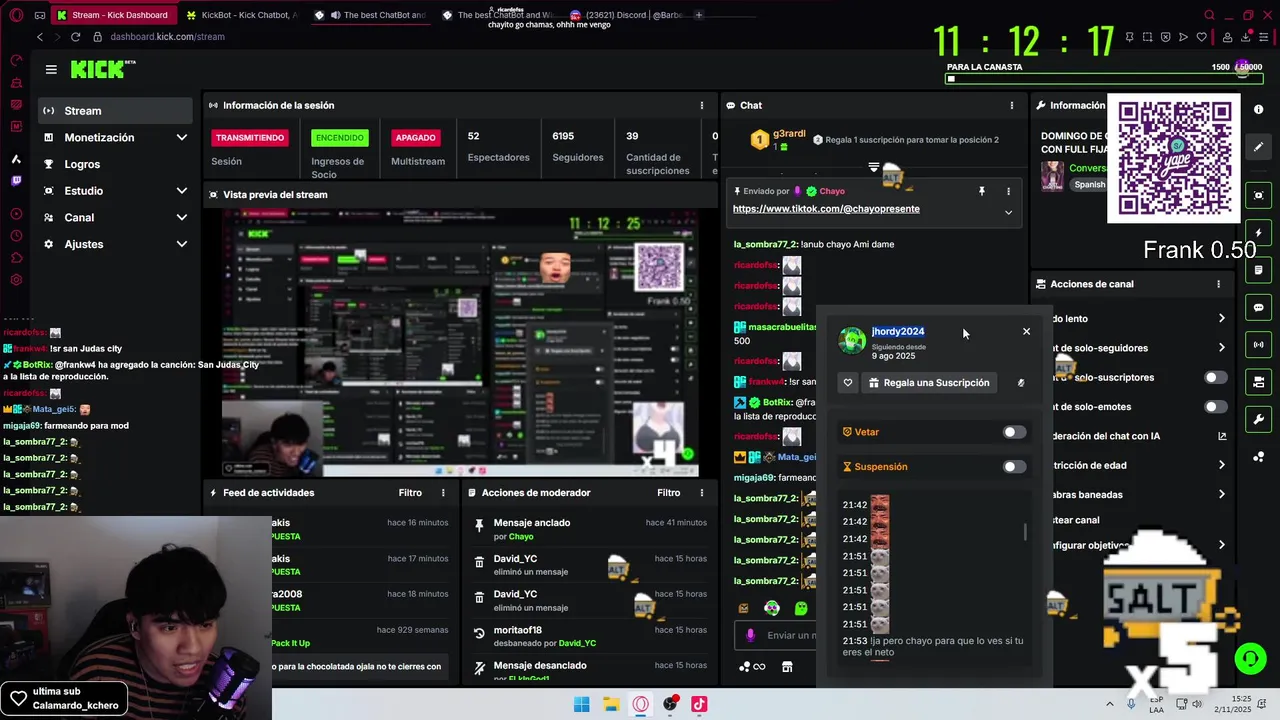Toggle the Suspensión switch
The image size is (1280, 720).
click(1014, 467)
